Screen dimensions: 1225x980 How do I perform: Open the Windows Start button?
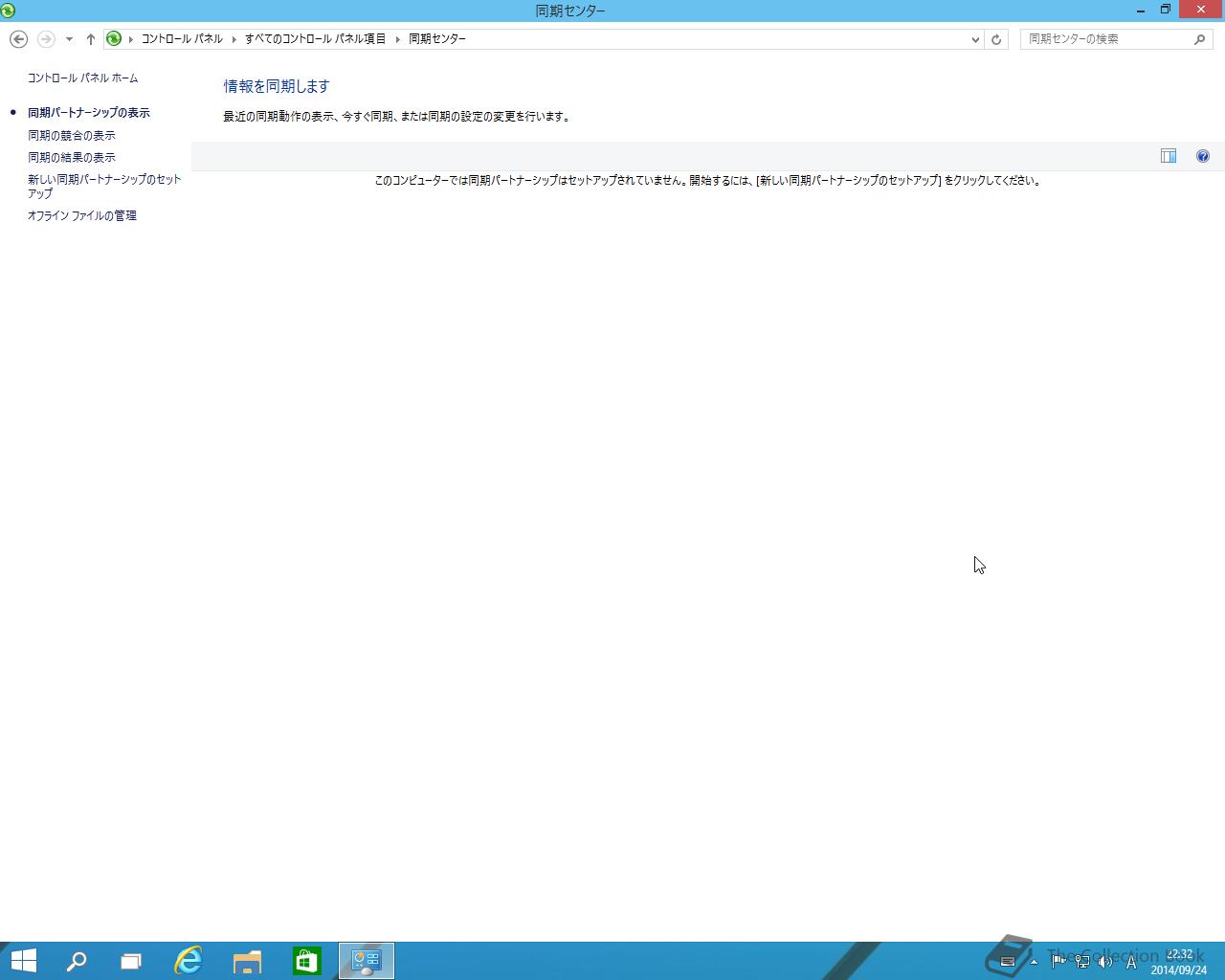[x=23, y=961]
